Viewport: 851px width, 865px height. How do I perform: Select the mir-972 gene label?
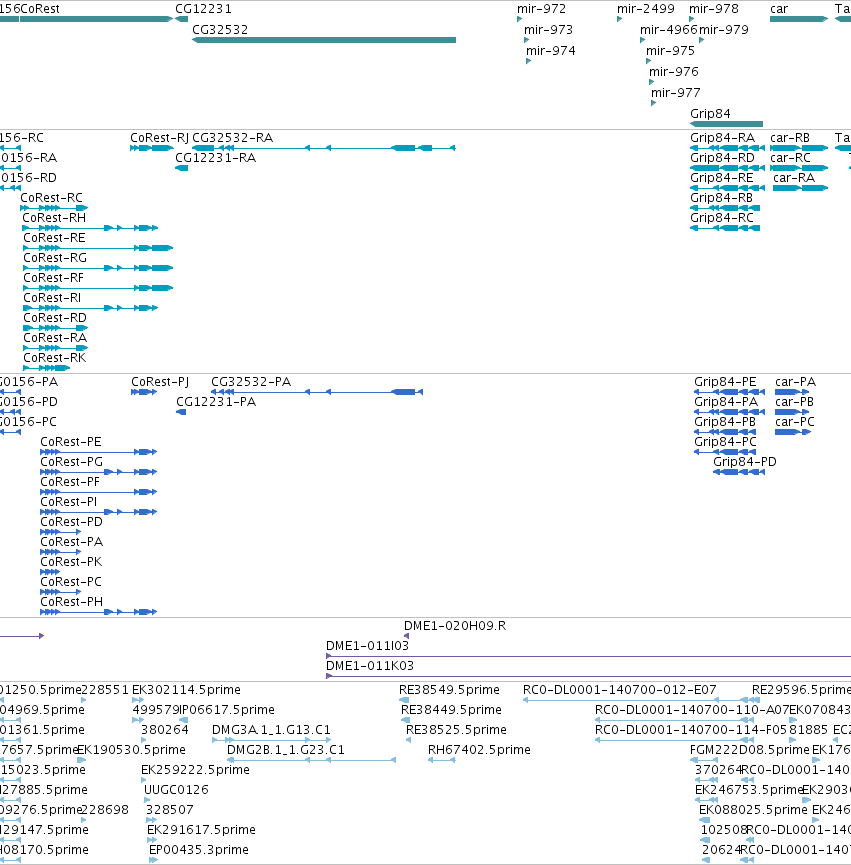[x=541, y=9]
